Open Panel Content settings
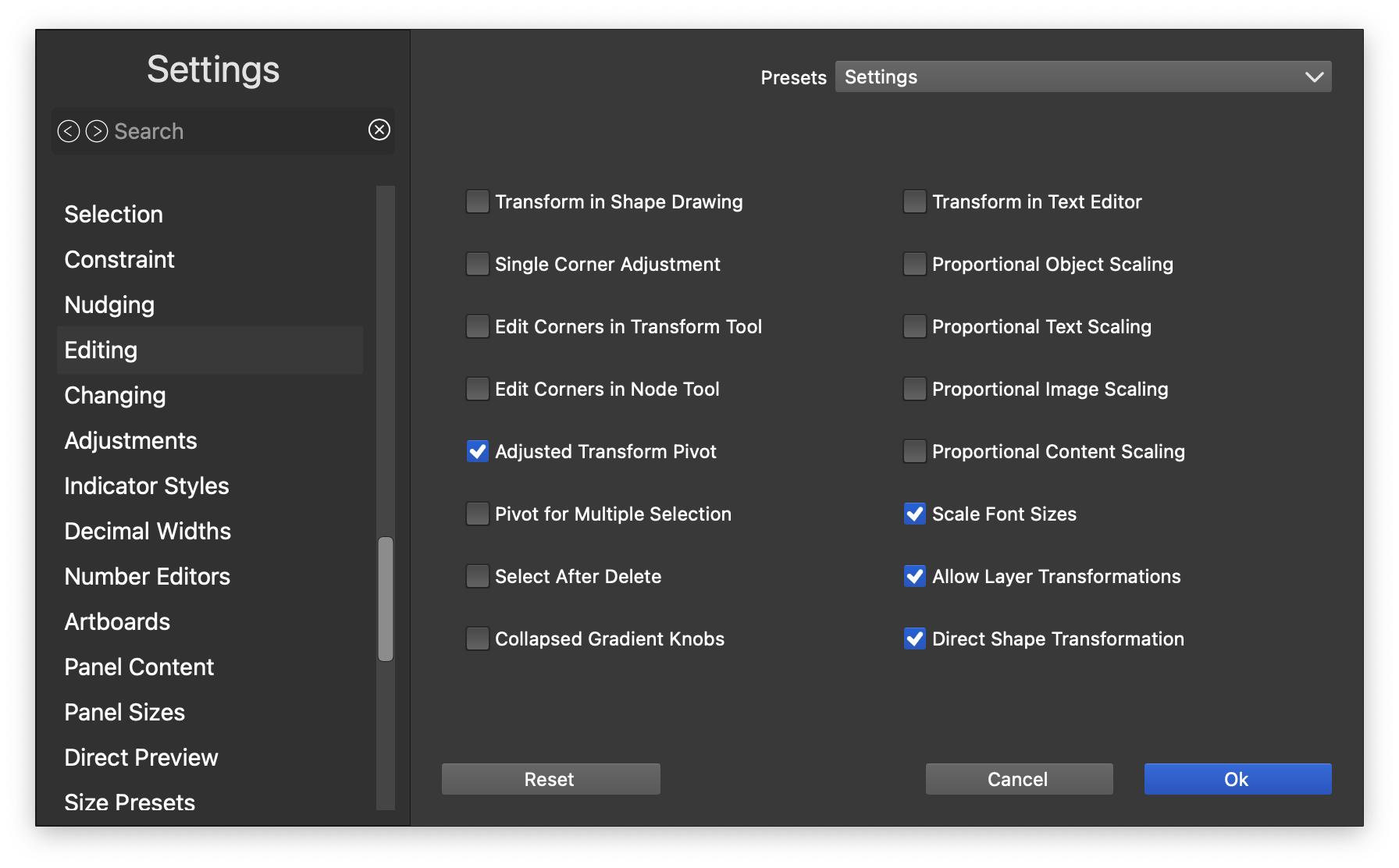This screenshot has width=1399, height=868. pos(139,667)
